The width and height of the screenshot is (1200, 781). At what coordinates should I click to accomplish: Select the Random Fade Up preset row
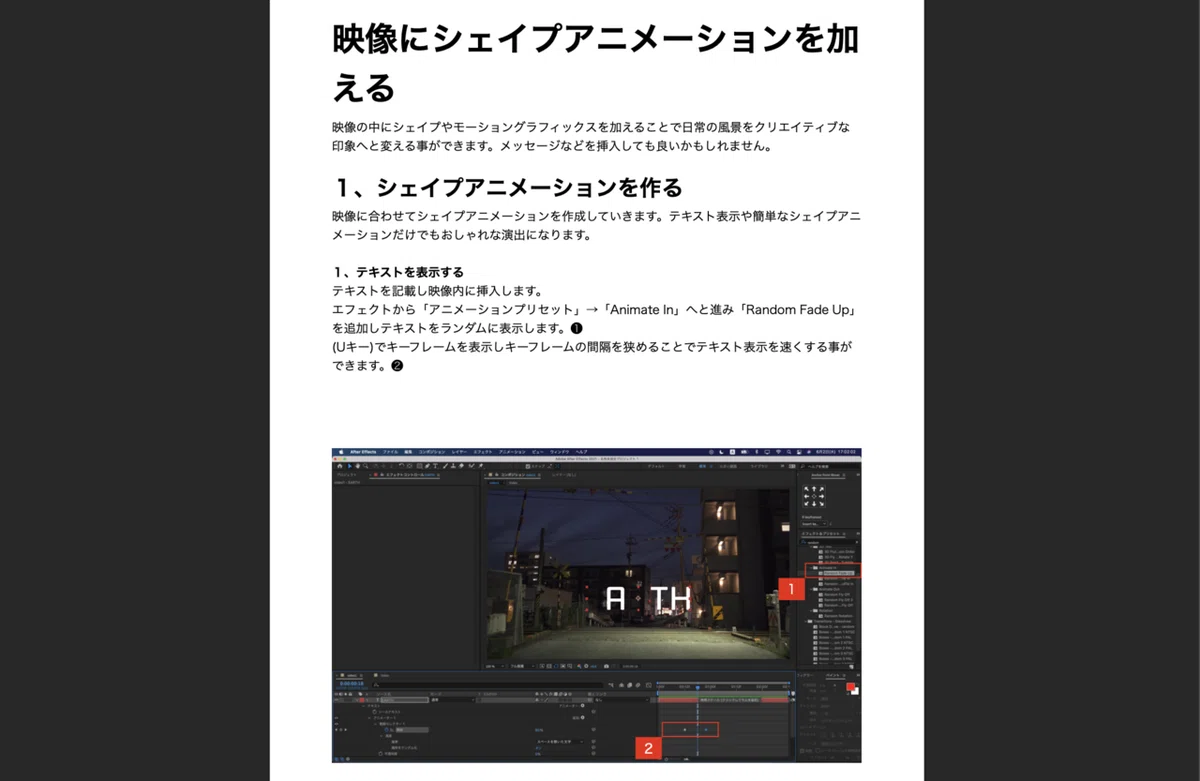coord(837,573)
